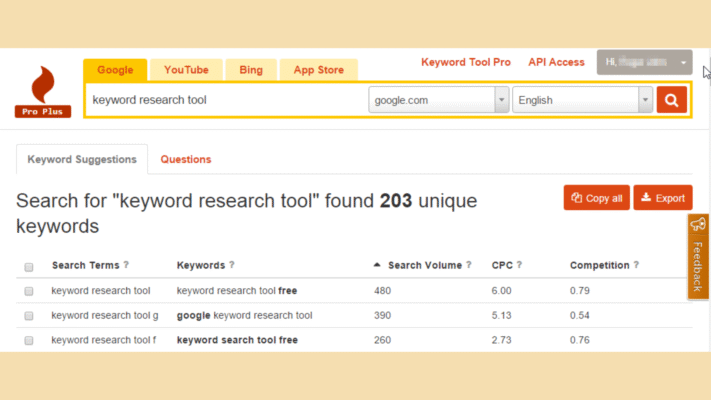Open the Feedback side tab
Image resolution: width=711 pixels, height=400 pixels.
(698, 257)
